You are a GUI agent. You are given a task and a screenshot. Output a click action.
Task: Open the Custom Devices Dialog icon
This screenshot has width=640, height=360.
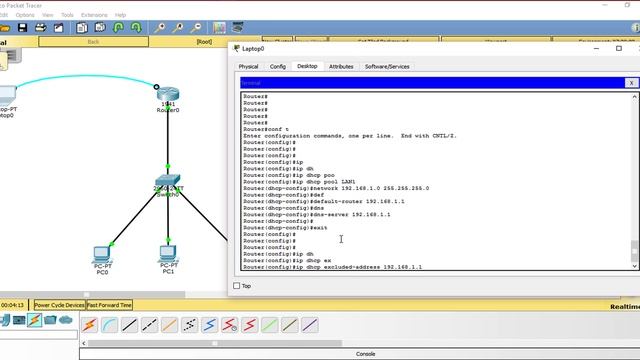(x=238, y=27)
